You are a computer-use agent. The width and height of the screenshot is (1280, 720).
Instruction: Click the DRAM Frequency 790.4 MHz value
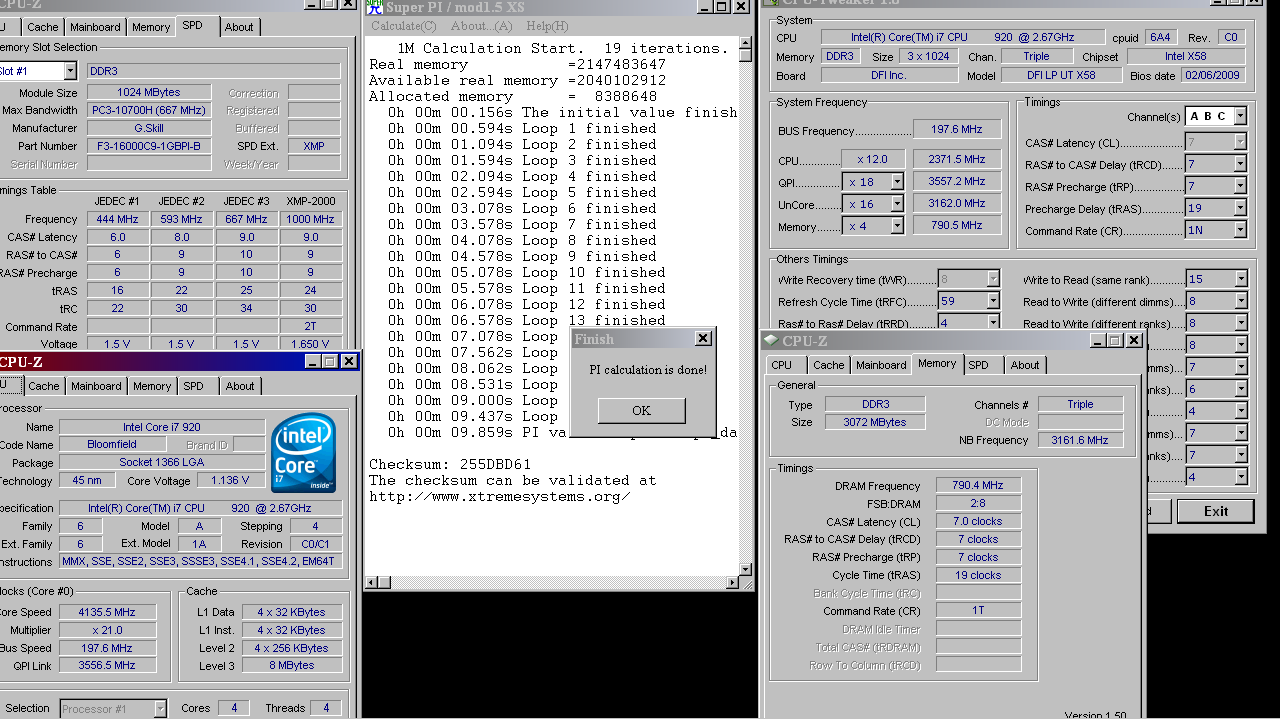click(x=978, y=485)
